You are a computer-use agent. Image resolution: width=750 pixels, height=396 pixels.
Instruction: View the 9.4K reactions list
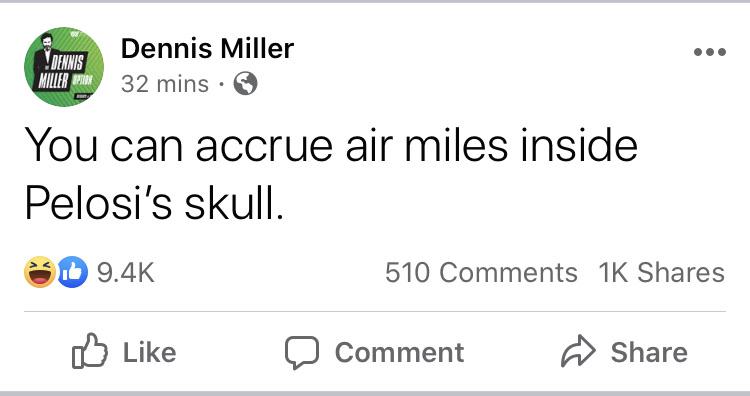126,273
